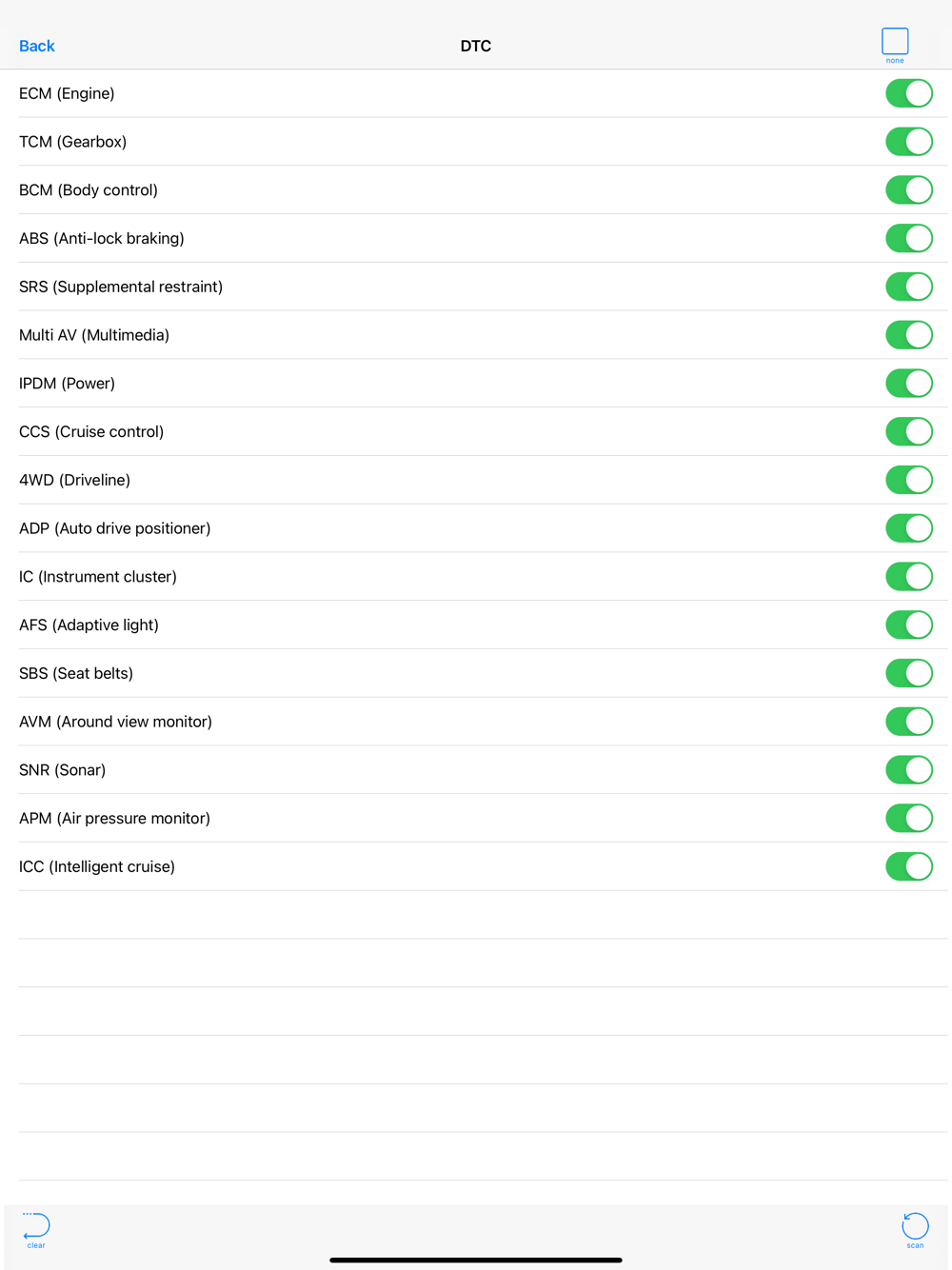Toggle CCS (Cruise control) switch
Viewport: 952px width, 1270px height.
point(909,431)
